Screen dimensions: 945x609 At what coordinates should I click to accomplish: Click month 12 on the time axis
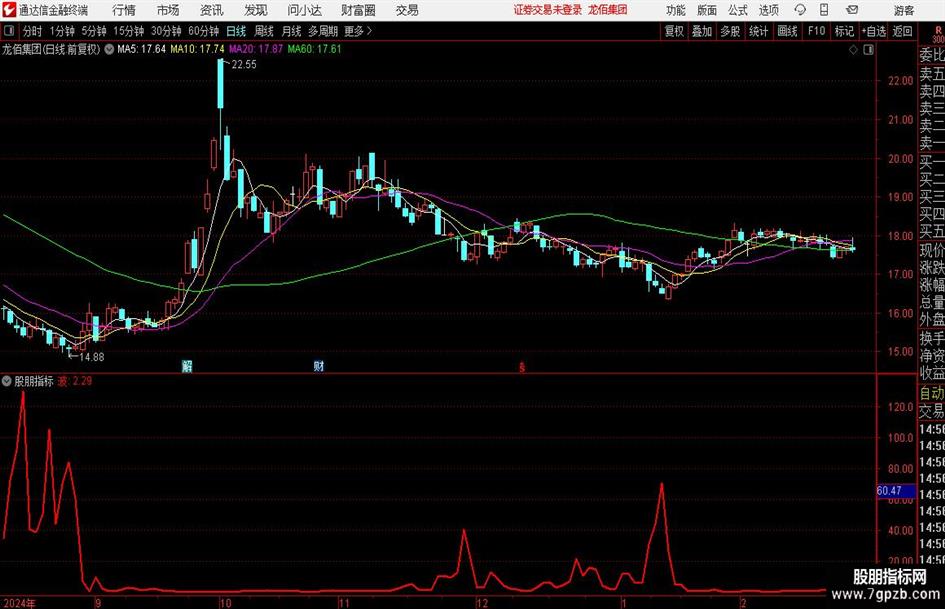(482, 603)
